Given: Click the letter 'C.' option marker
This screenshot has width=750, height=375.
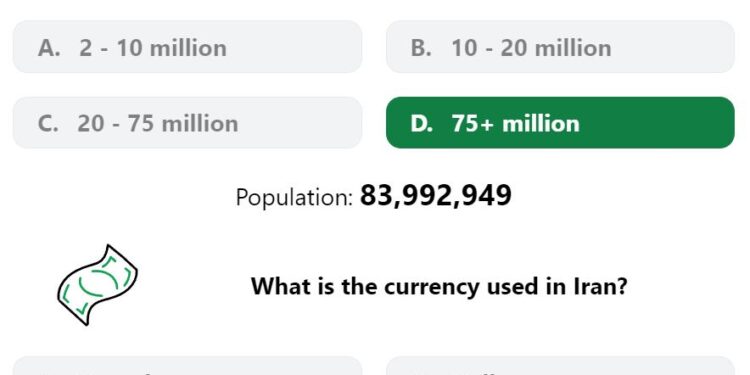Looking at the screenshot, I should click(48, 123).
